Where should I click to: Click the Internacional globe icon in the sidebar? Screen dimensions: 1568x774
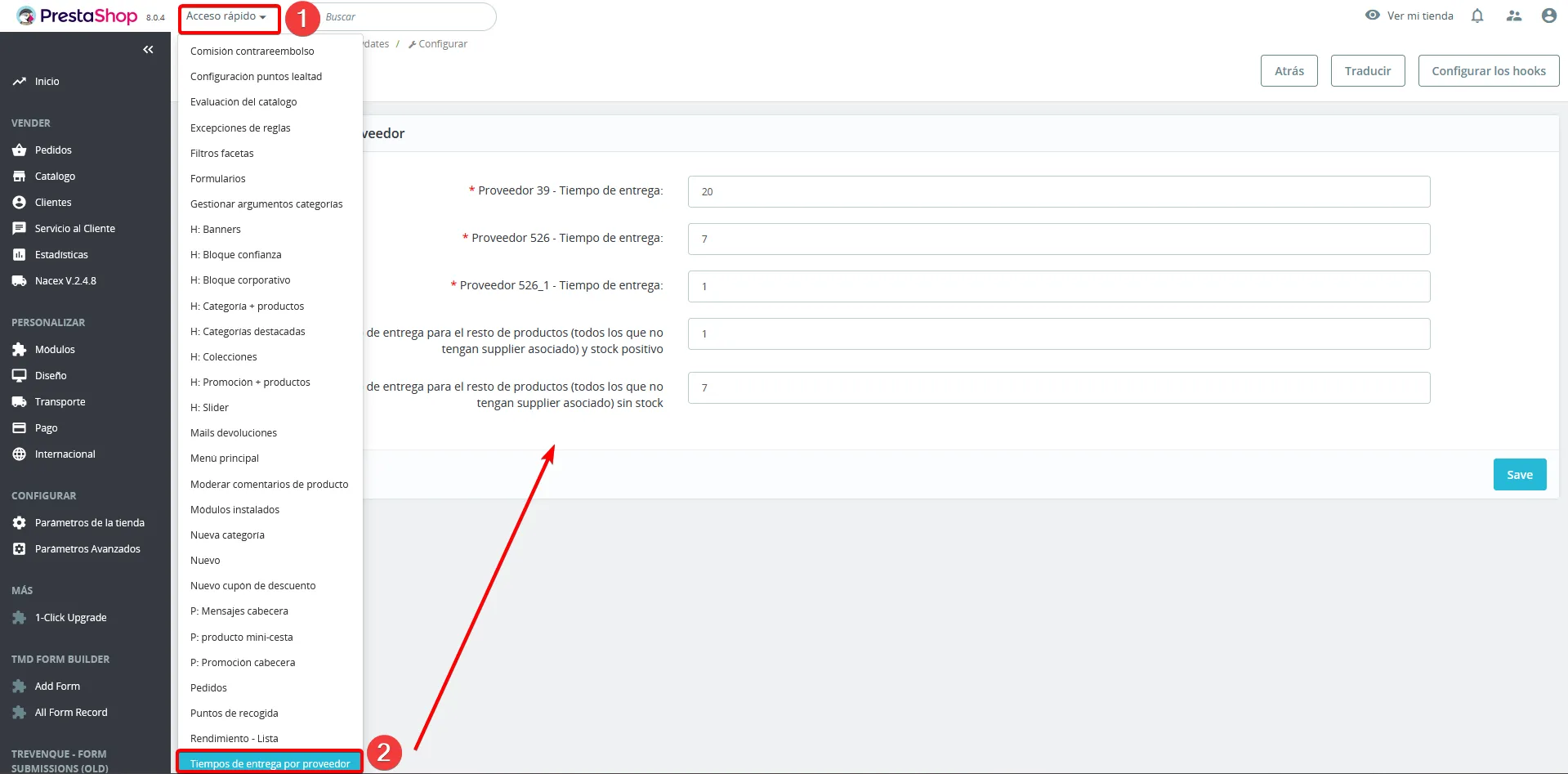[20, 454]
